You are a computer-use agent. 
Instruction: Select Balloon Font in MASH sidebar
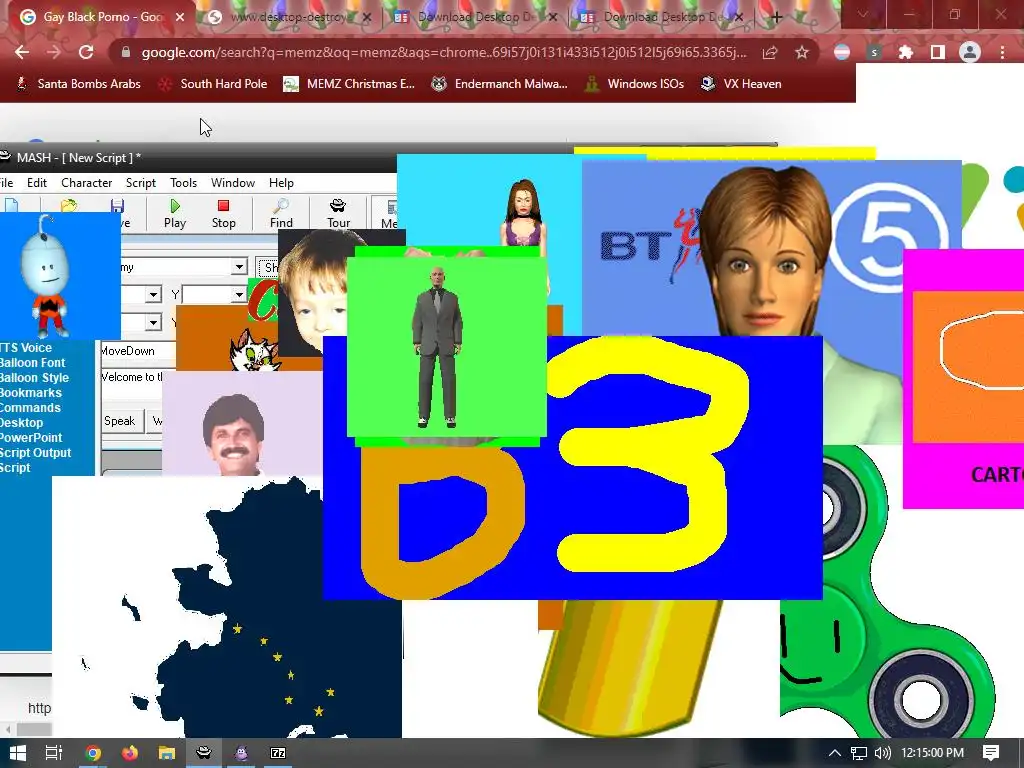tap(33, 362)
